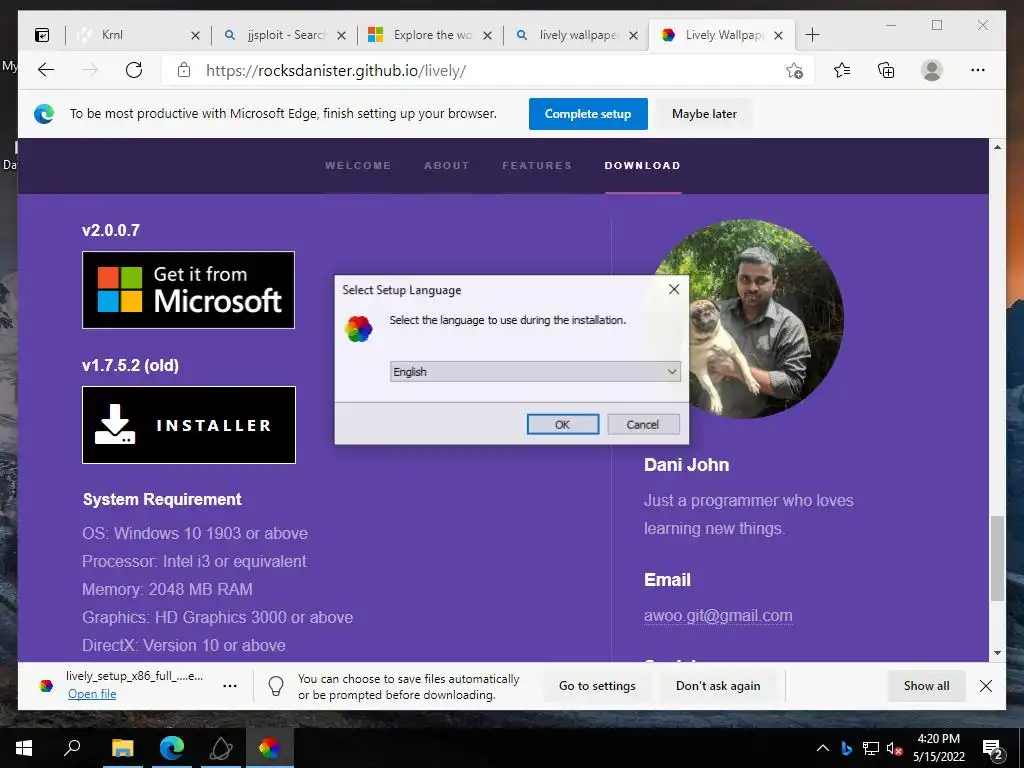Click Maybe later button

point(704,114)
